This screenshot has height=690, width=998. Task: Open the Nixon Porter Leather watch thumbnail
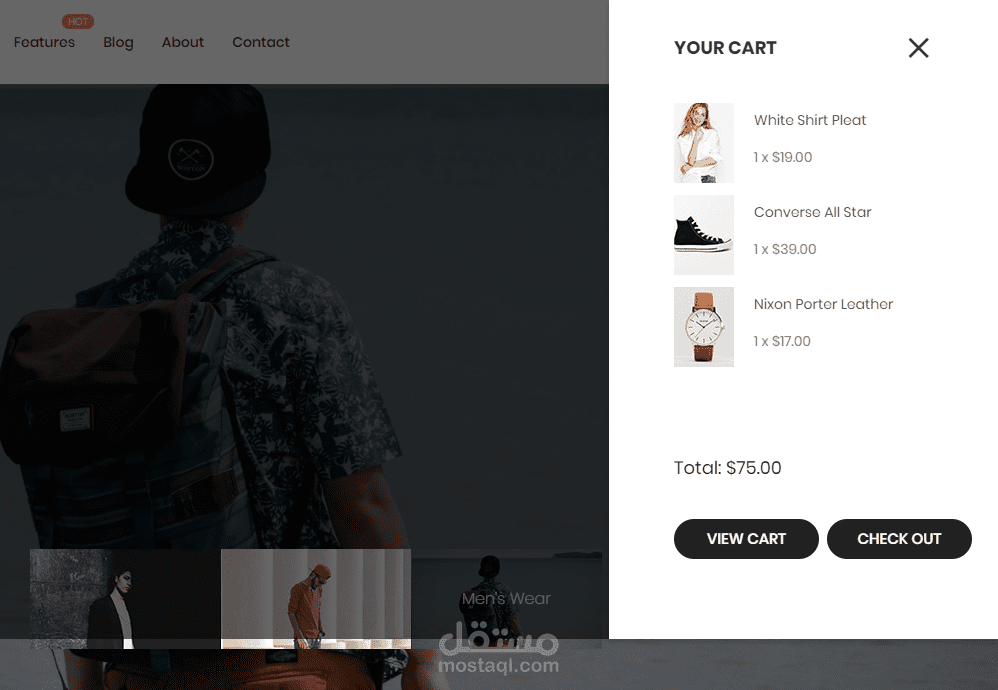tap(704, 327)
